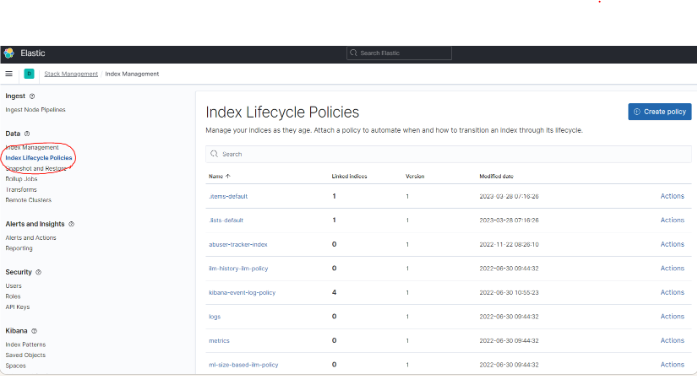Click the Create policy button
Screen dimensions: 697x376
click(660, 112)
